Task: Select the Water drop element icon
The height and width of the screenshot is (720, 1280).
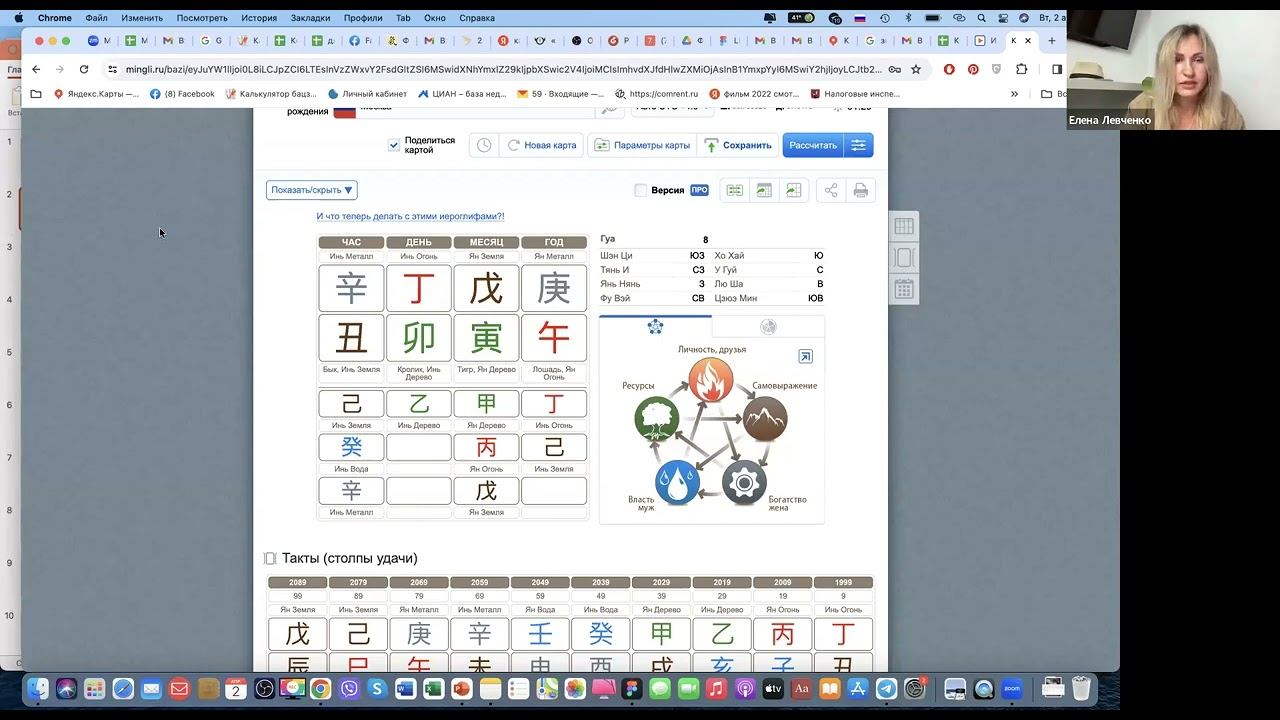Action: point(678,483)
